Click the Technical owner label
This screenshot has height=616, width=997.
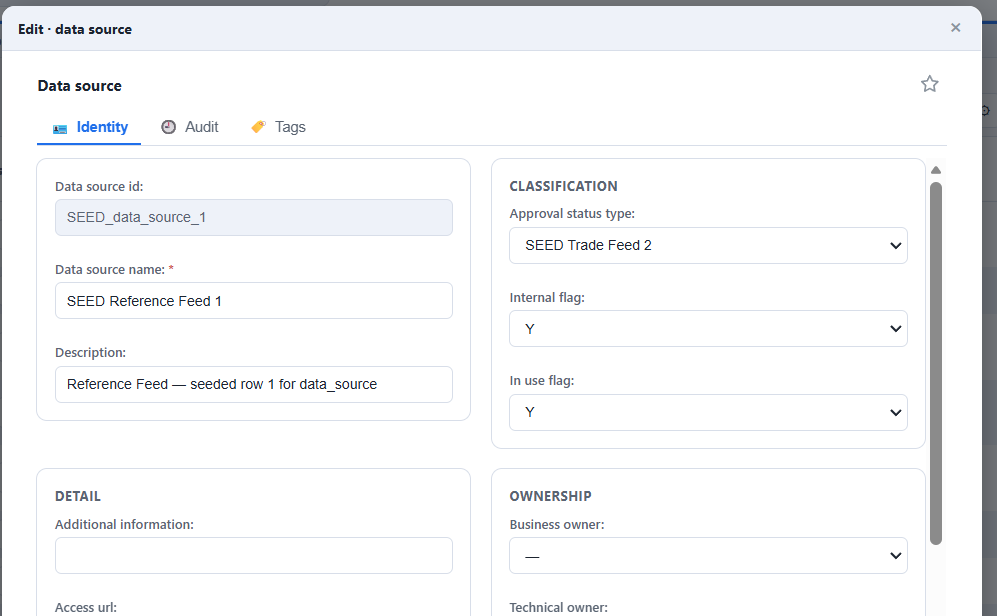[x=558, y=608]
